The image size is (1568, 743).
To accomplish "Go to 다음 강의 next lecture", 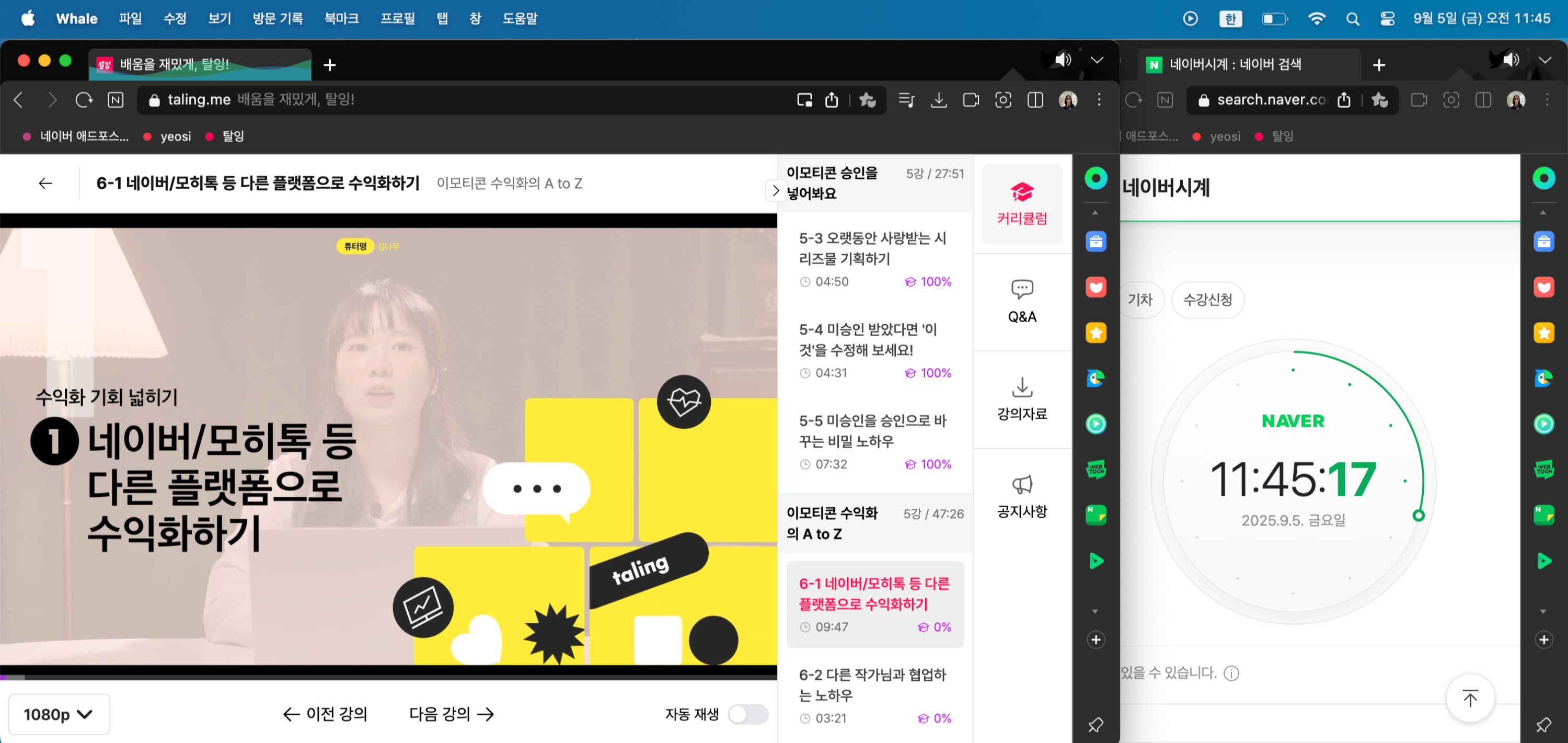I will (x=451, y=714).
